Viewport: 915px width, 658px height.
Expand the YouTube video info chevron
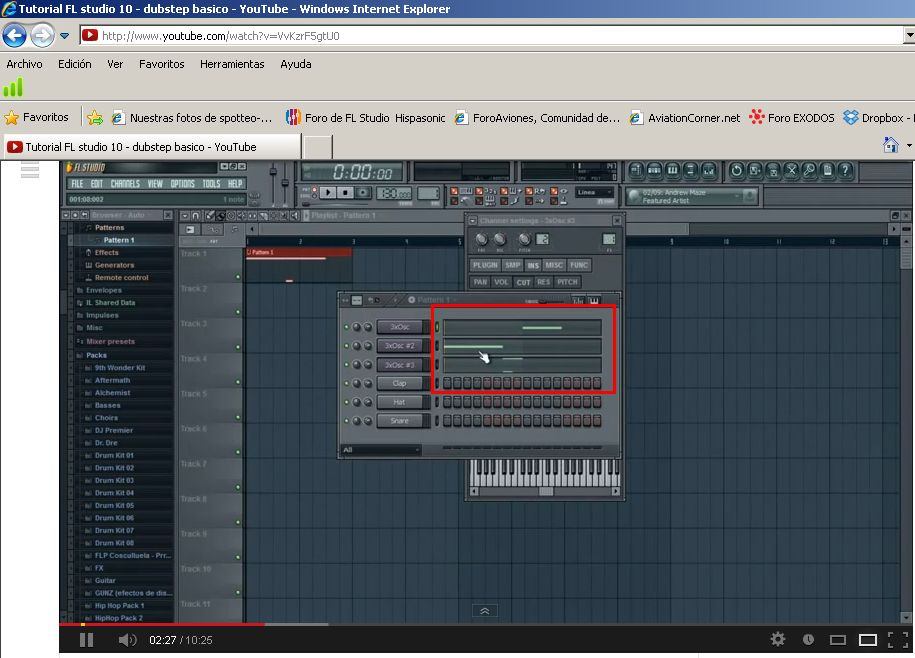[484, 610]
